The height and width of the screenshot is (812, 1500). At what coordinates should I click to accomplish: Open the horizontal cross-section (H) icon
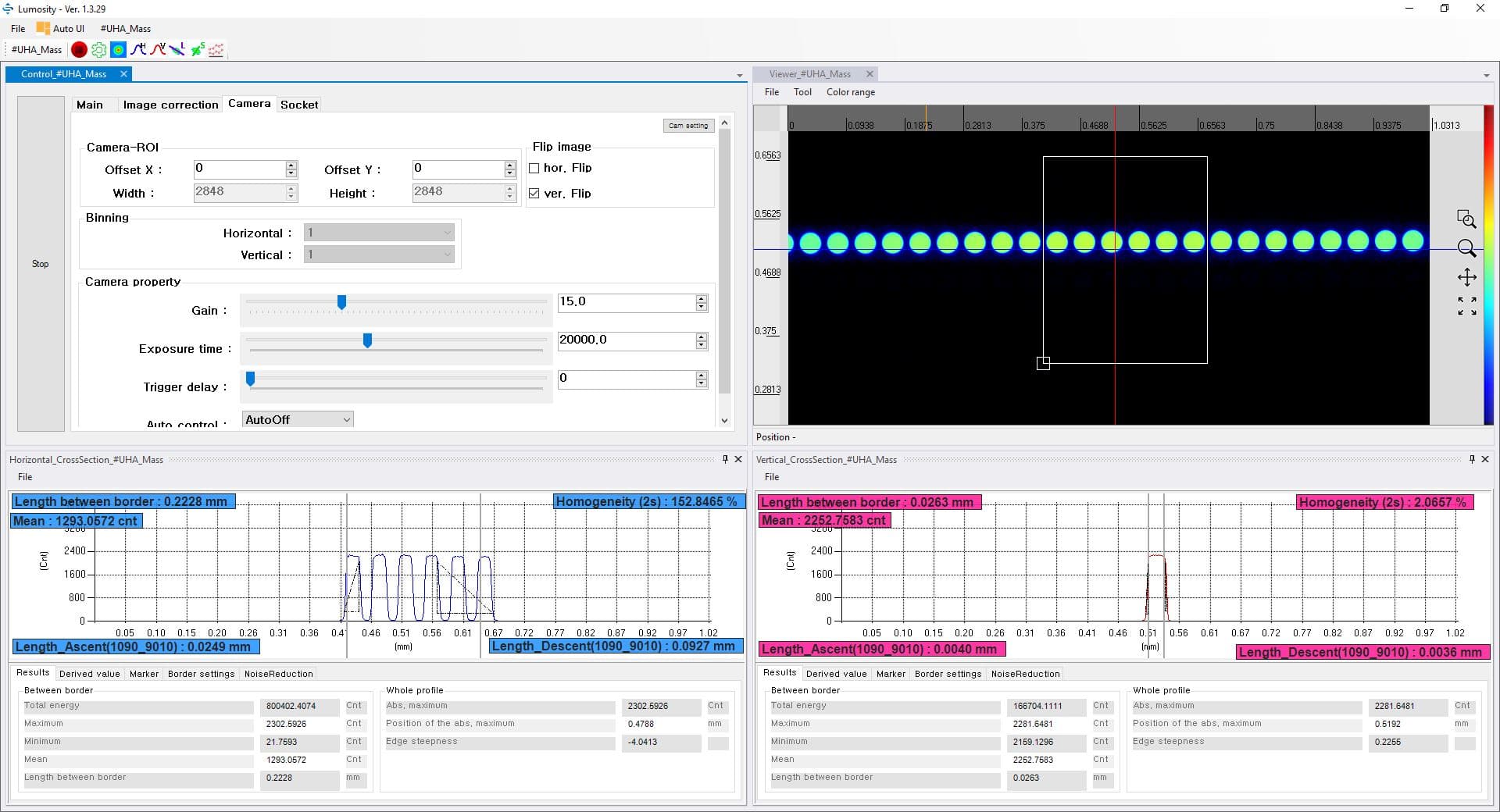pyautogui.click(x=138, y=50)
